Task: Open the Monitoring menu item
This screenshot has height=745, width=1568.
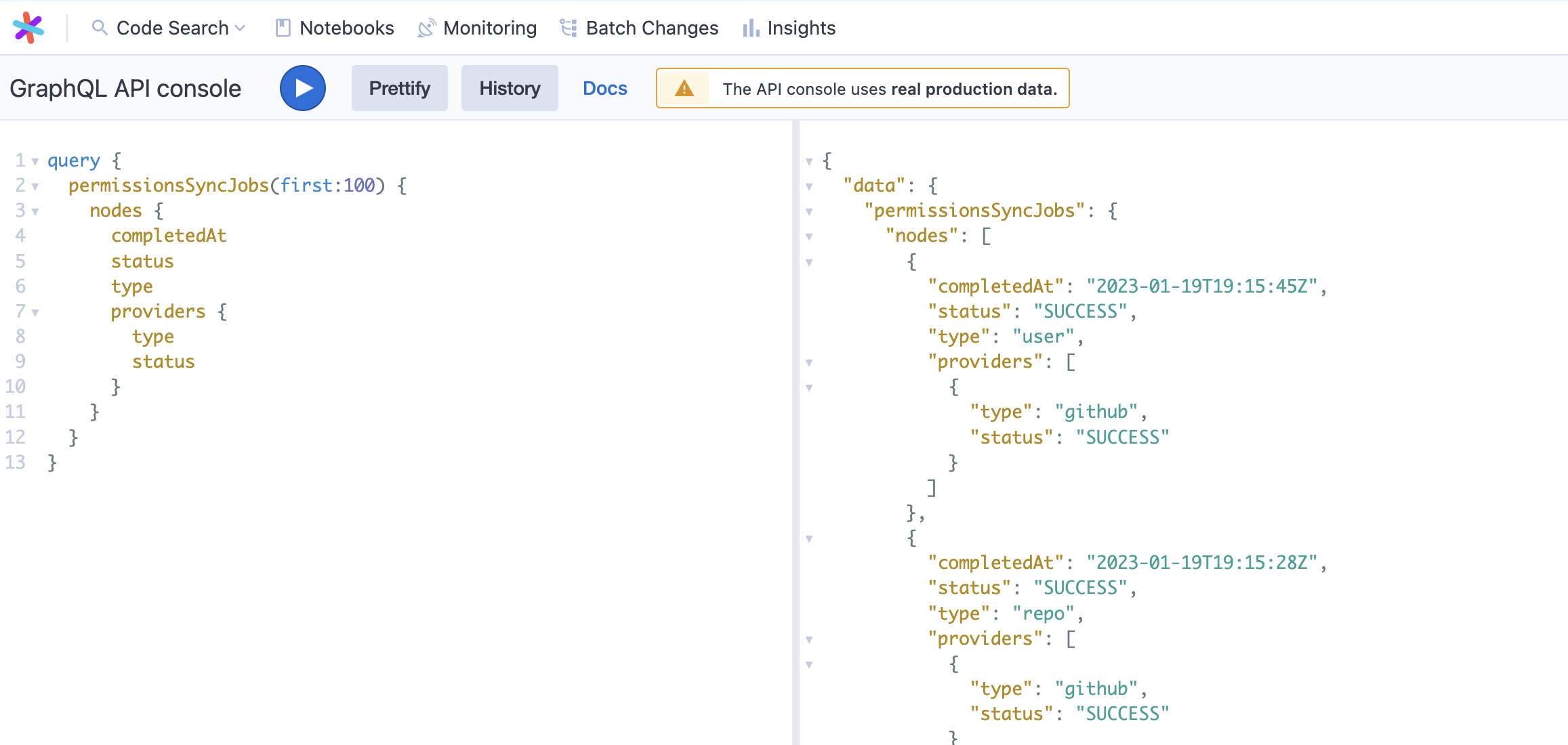Action: point(489,28)
